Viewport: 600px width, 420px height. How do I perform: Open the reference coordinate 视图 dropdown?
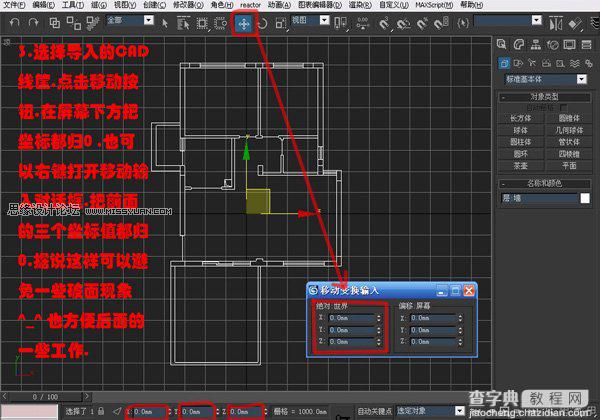click(x=310, y=20)
